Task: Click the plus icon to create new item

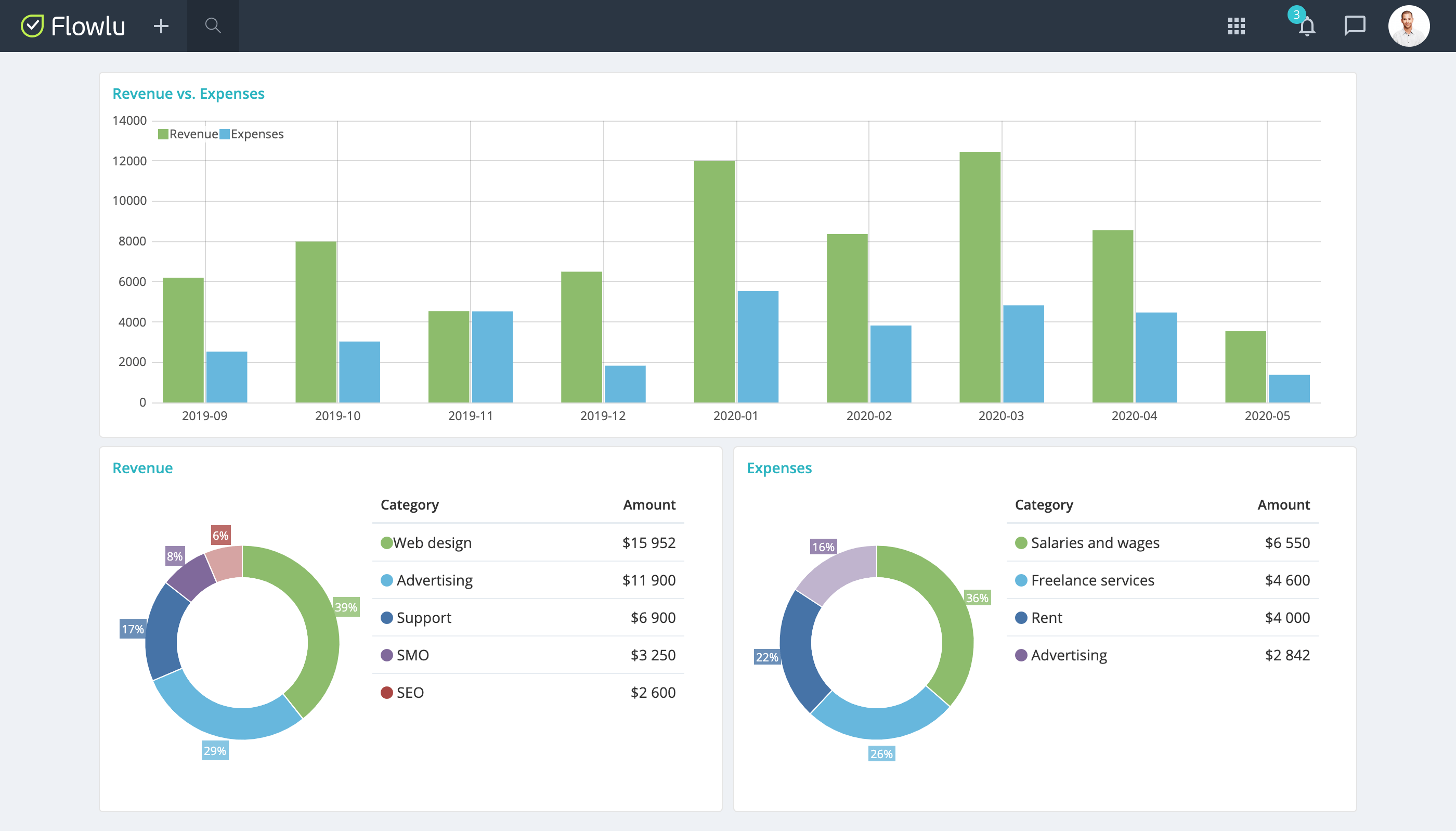Action: pyautogui.click(x=161, y=25)
